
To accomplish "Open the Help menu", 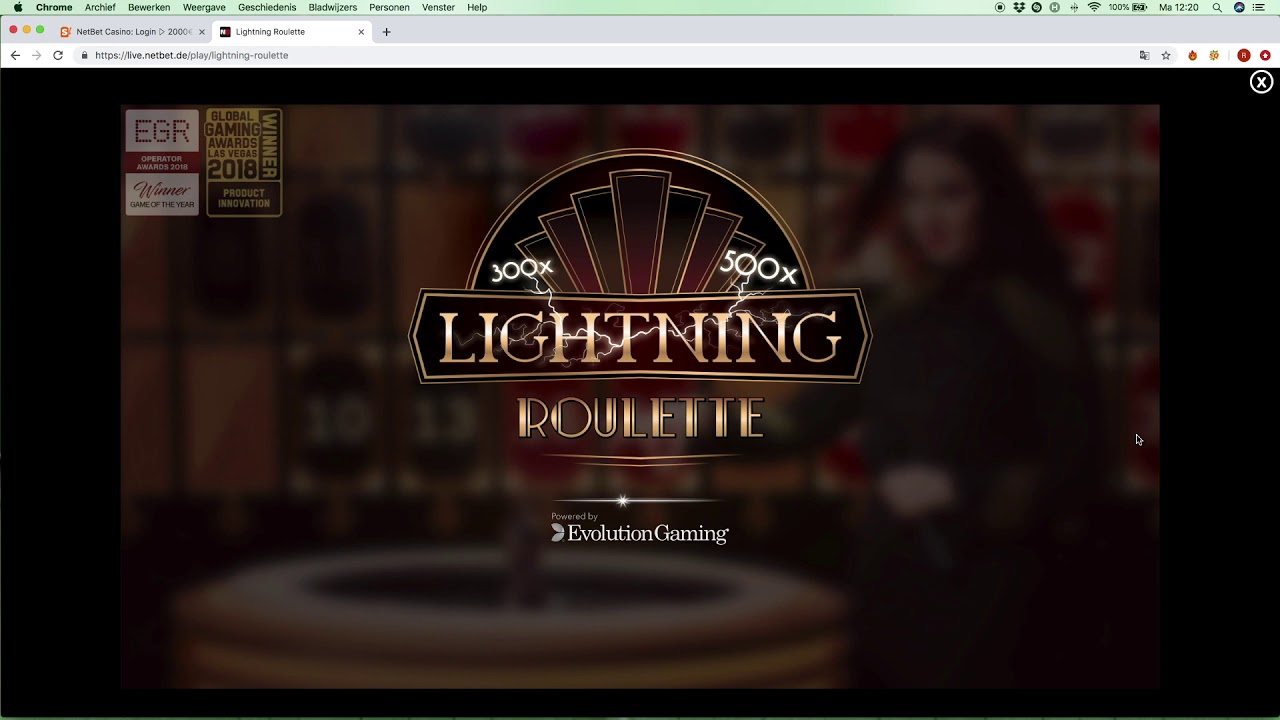I will [x=477, y=7].
